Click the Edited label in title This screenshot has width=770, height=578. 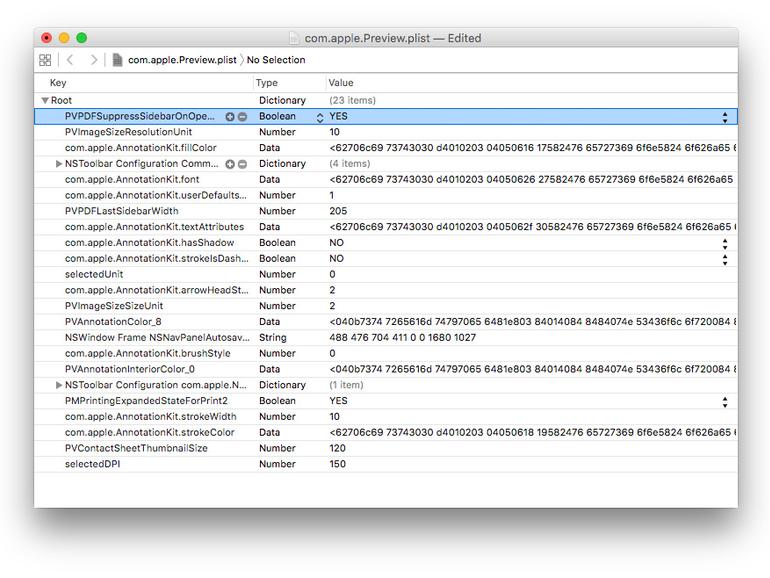464,38
